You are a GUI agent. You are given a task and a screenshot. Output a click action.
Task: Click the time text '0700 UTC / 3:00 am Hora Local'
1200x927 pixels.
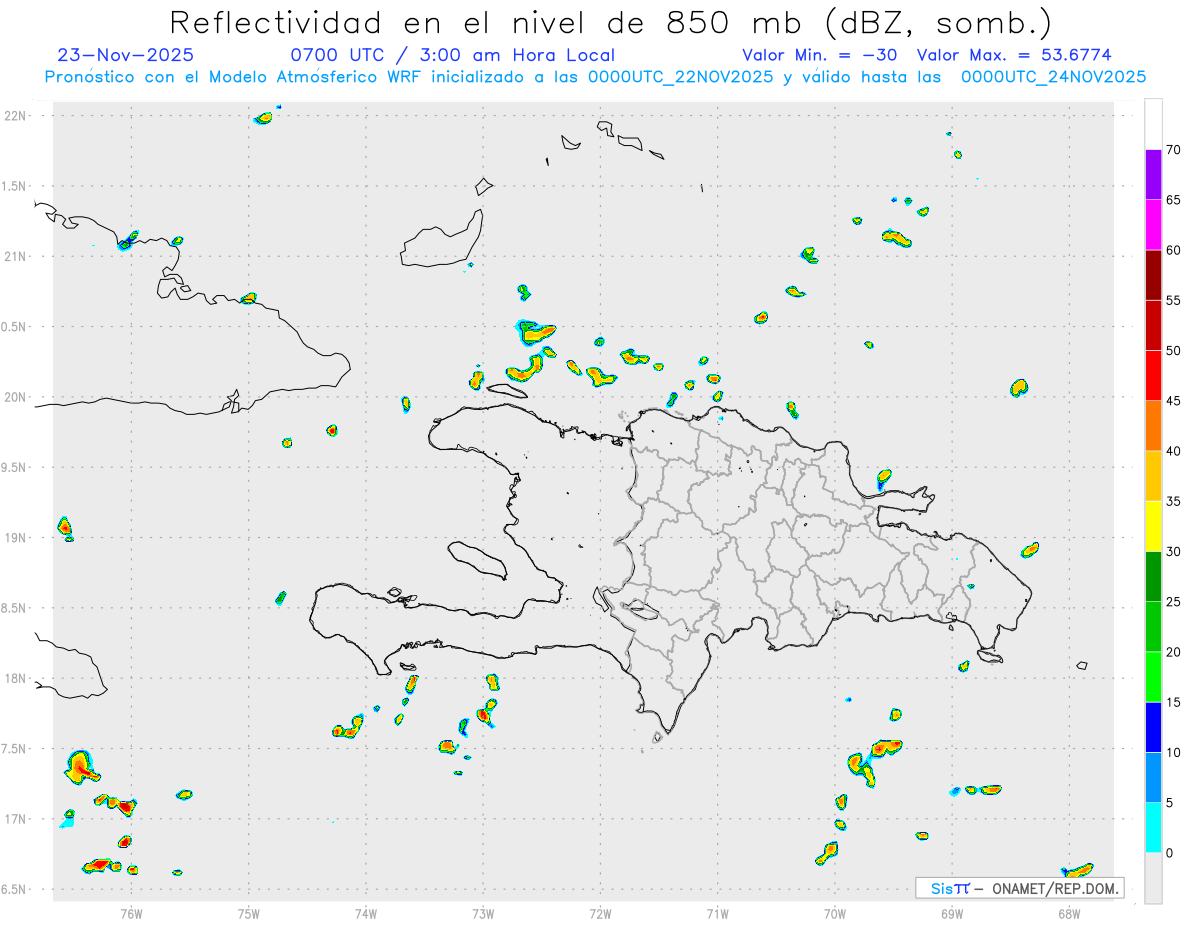pos(452,55)
